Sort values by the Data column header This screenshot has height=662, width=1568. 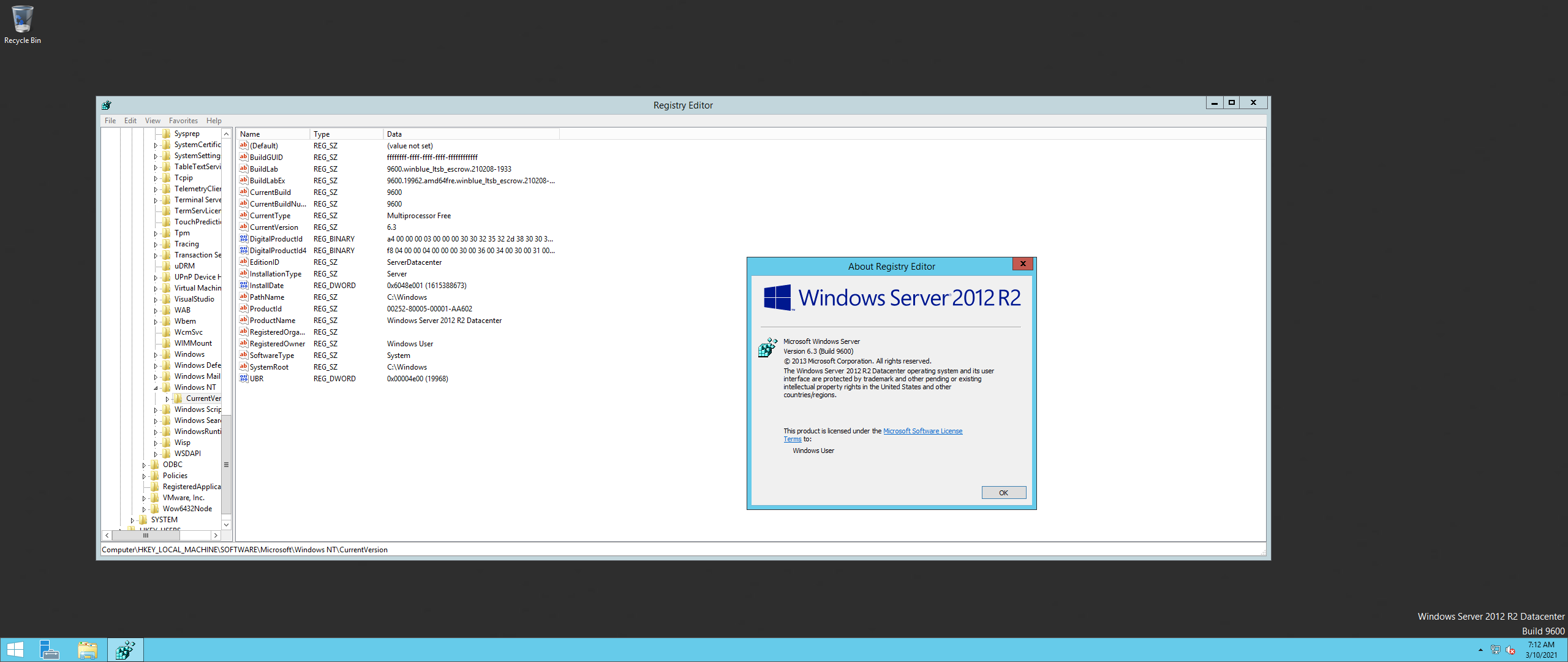pyautogui.click(x=471, y=134)
